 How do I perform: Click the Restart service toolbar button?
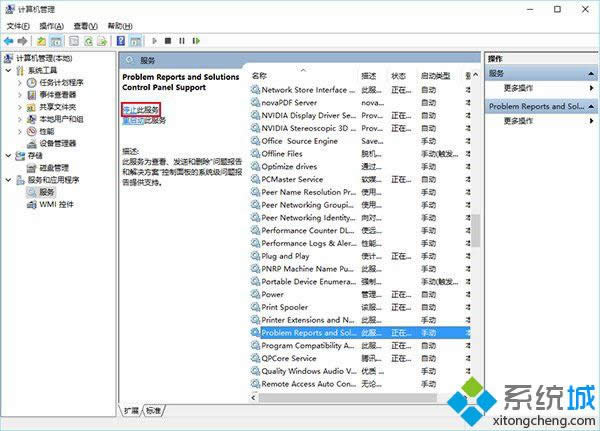point(196,41)
